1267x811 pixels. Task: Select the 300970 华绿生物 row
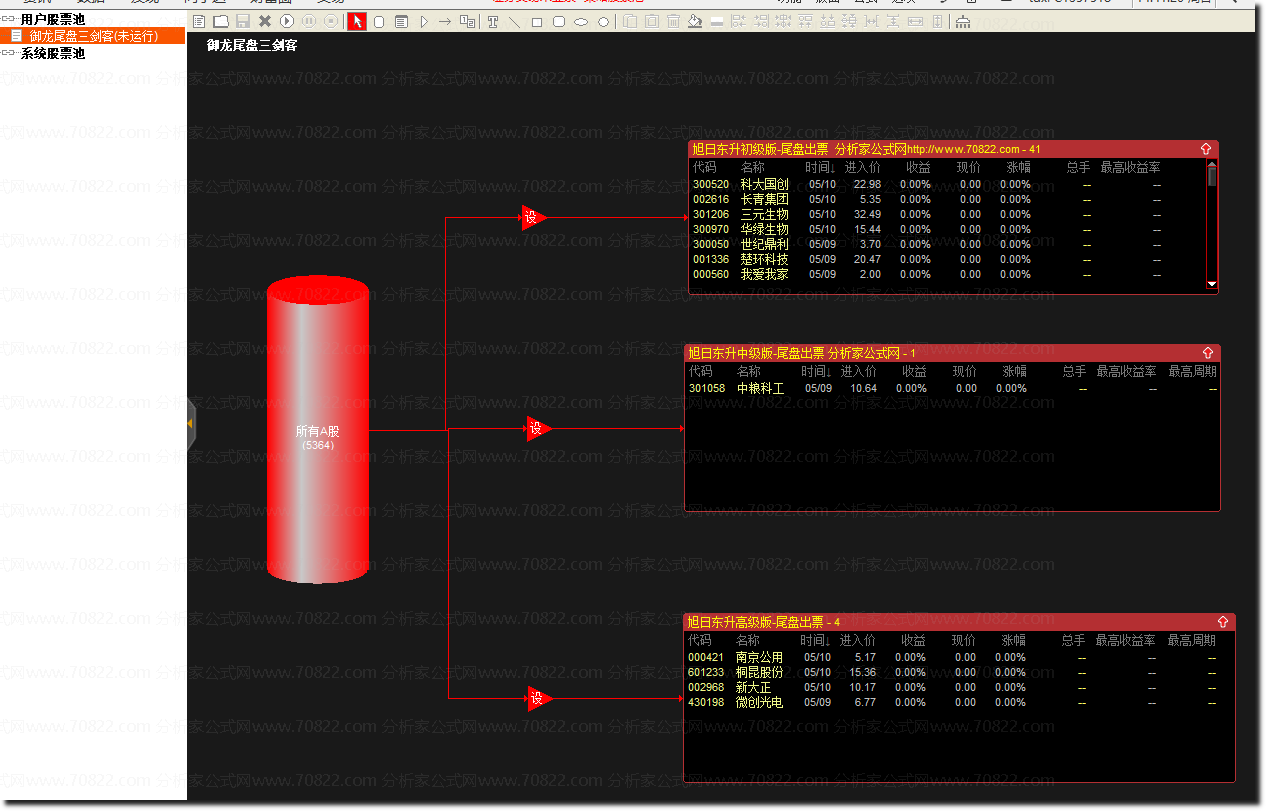coord(947,230)
